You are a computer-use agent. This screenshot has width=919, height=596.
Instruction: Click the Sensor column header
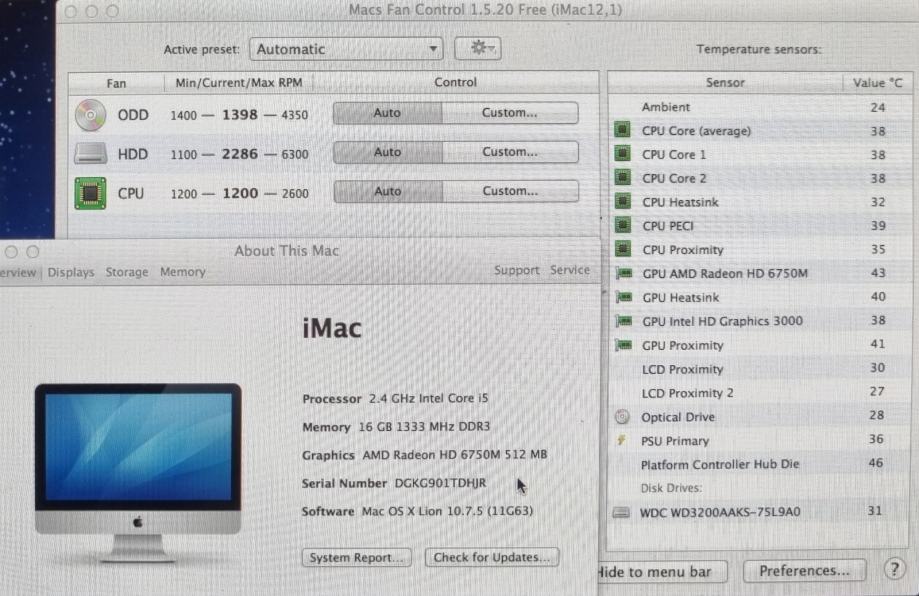[725, 83]
